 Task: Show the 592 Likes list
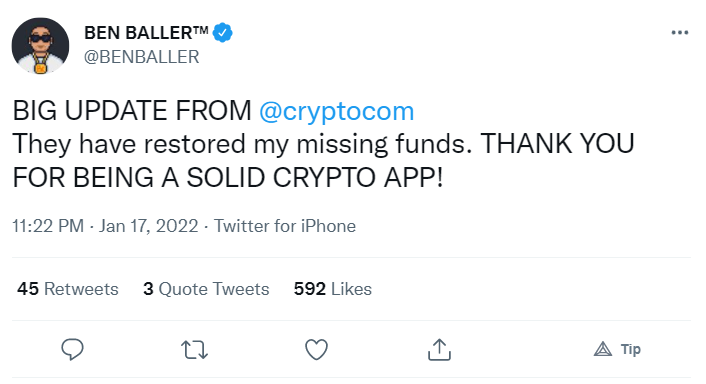[333, 289]
